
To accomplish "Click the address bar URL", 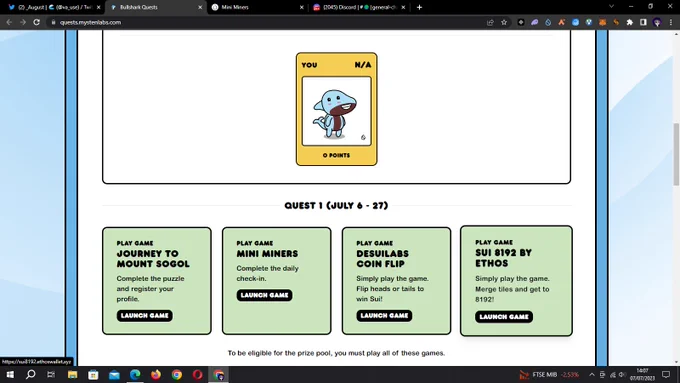I will pos(90,22).
